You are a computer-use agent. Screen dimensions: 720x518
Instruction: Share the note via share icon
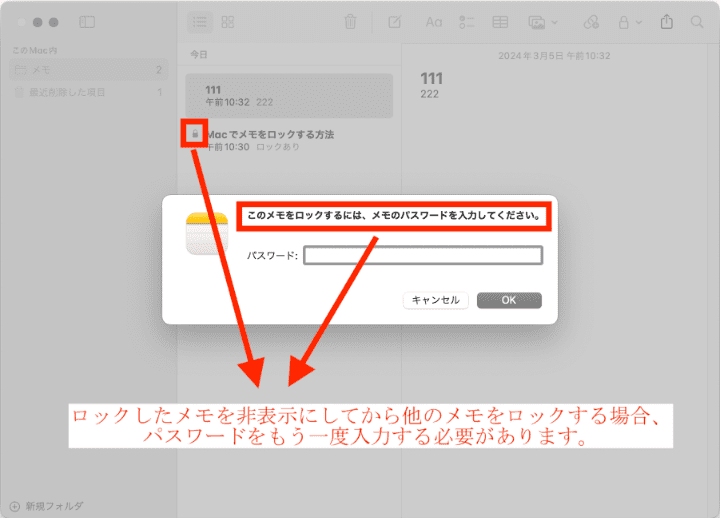coord(667,22)
